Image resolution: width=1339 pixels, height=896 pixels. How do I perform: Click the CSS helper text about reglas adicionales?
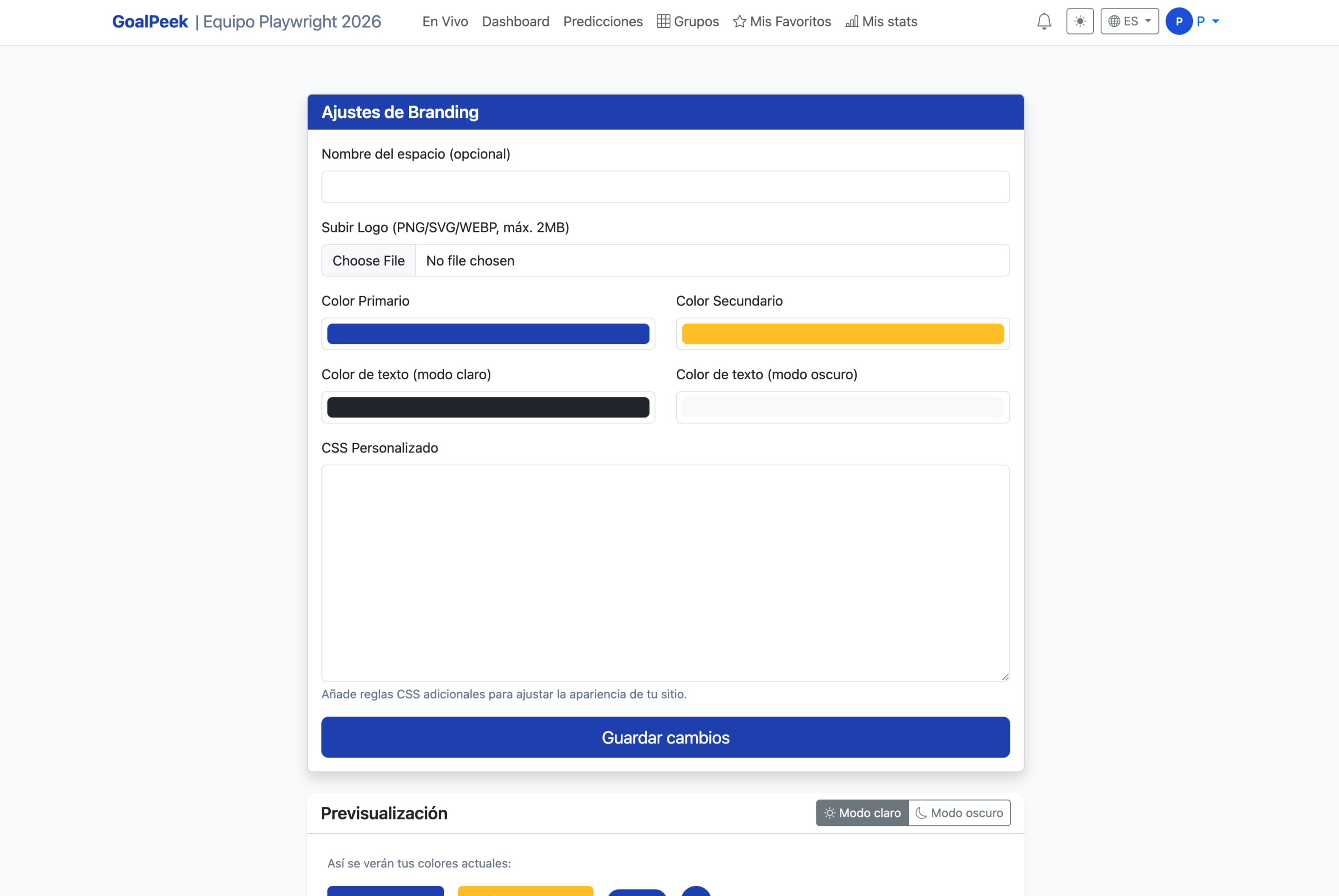pos(504,694)
